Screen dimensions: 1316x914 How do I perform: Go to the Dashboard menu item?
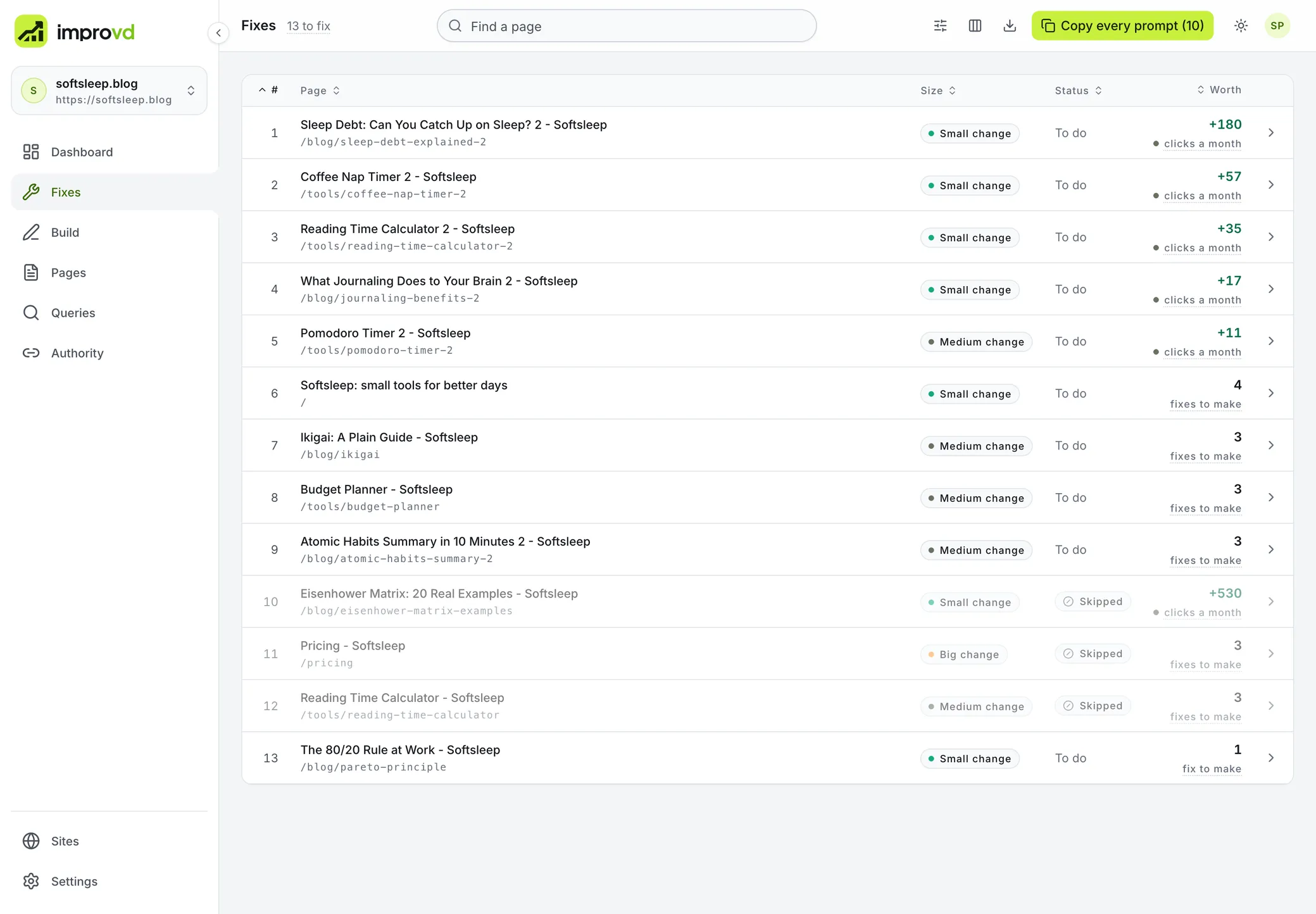(x=115, y=152)
